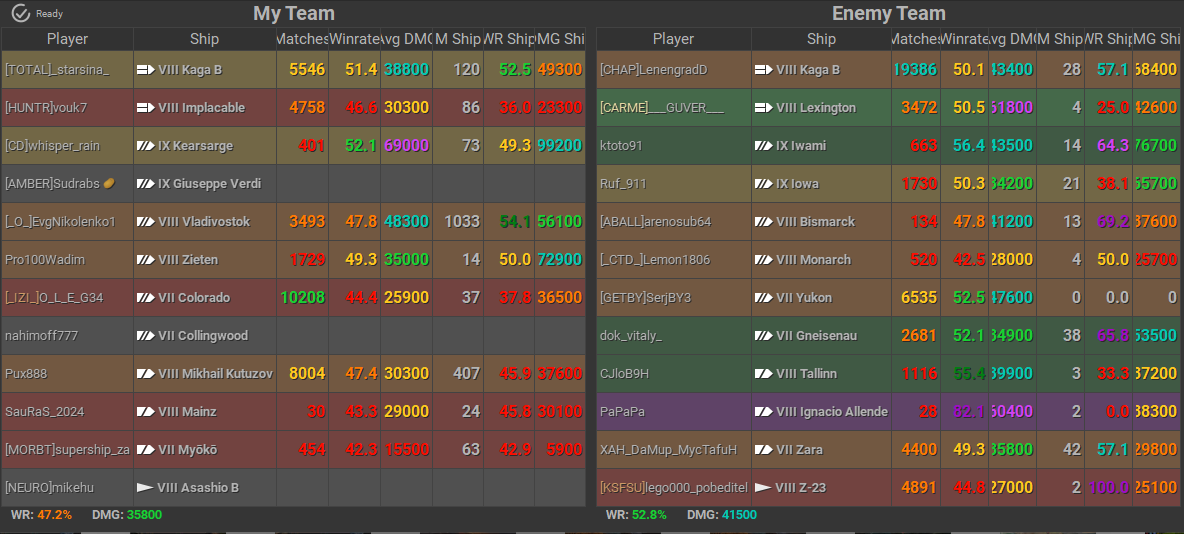The width and height of the screenshot is (1184, 534).
Task: Click the battleship icon next to IX Kearsarge
Action: (145, 146)
